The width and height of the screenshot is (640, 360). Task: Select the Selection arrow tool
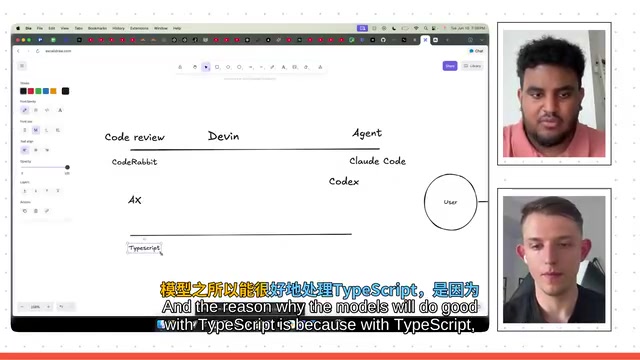[206, 67]
